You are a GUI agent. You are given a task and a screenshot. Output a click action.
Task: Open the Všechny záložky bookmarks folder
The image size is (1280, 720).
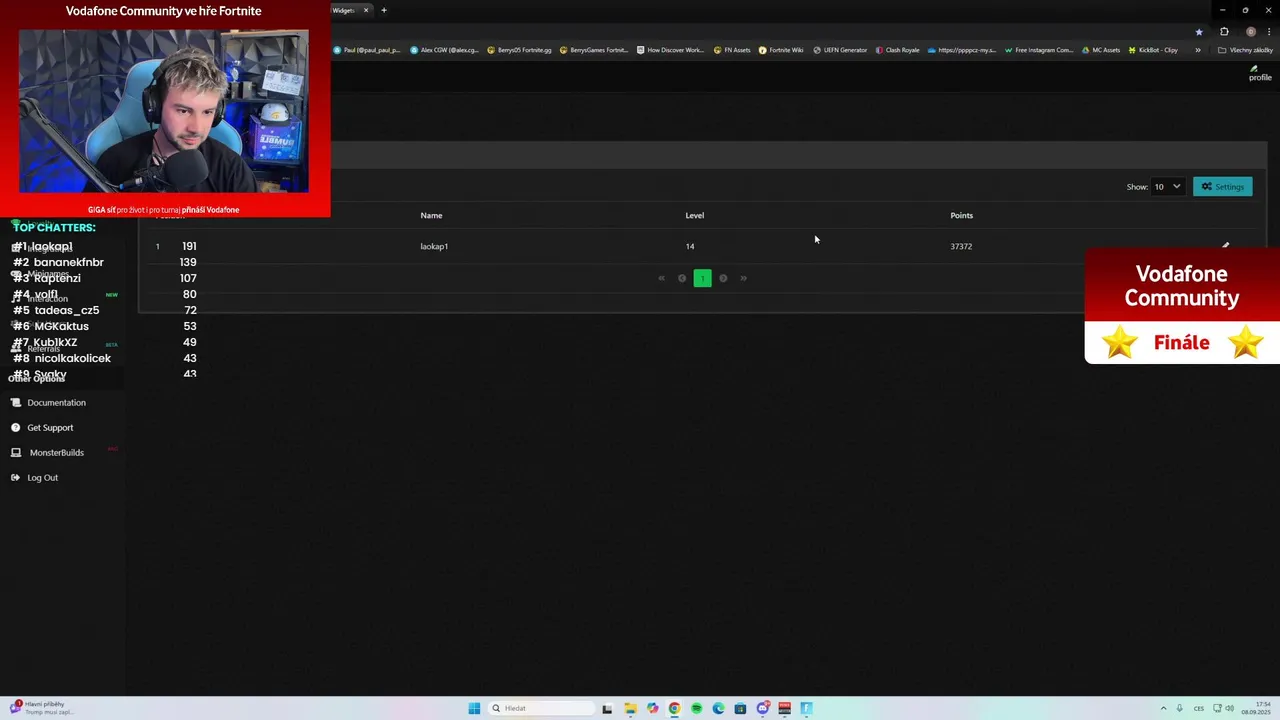[x=1245, y=50]
